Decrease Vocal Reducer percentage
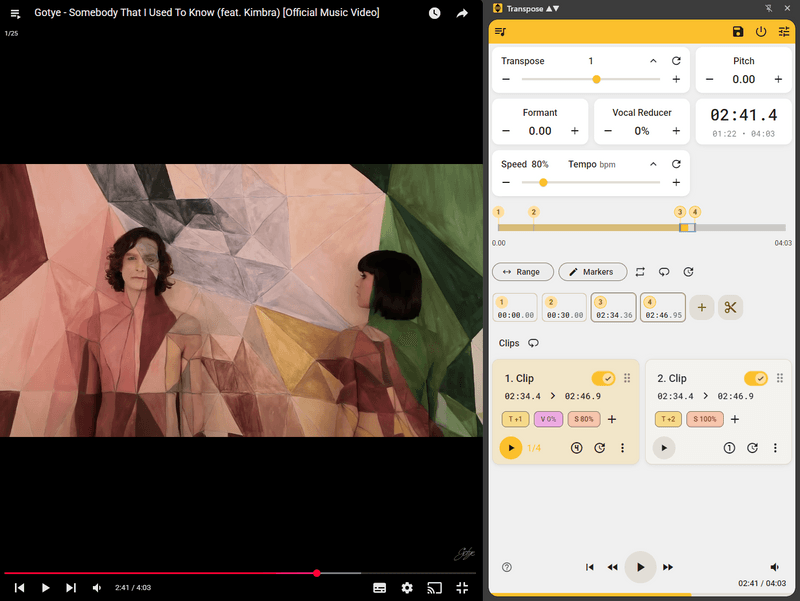Viewport: 800px width, 601px height. [x=608, y=131]
